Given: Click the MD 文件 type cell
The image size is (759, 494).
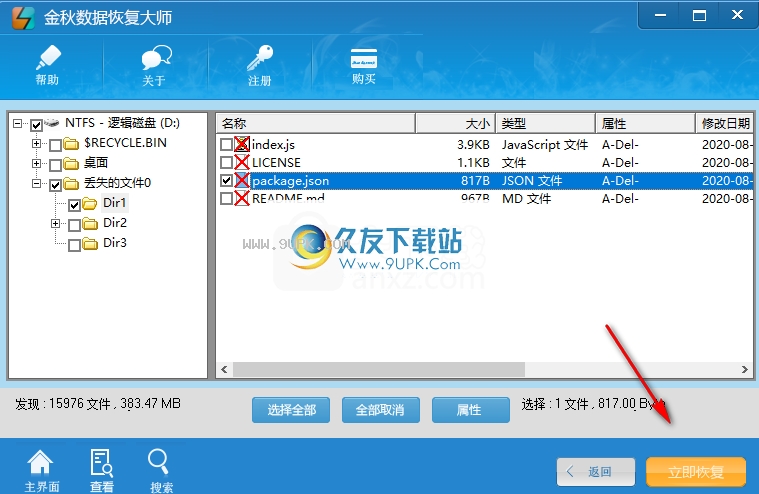Looking at the screenshot, I should (527, 199).
